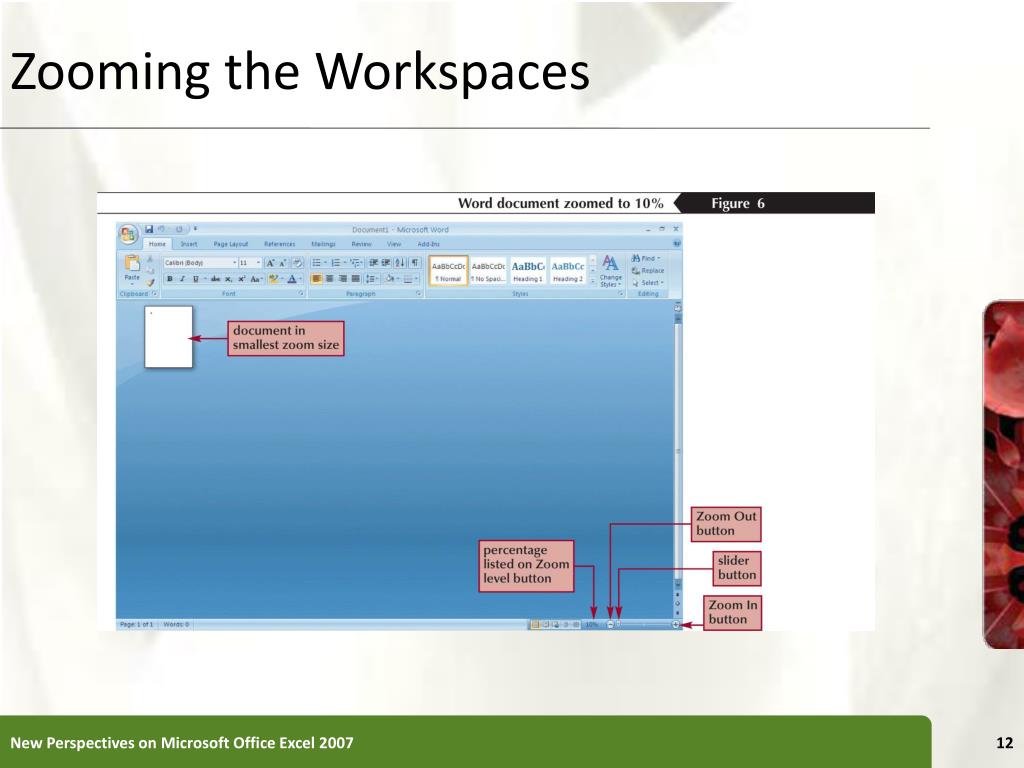Click the Sort icon in Paragraph group

(400, 263)
